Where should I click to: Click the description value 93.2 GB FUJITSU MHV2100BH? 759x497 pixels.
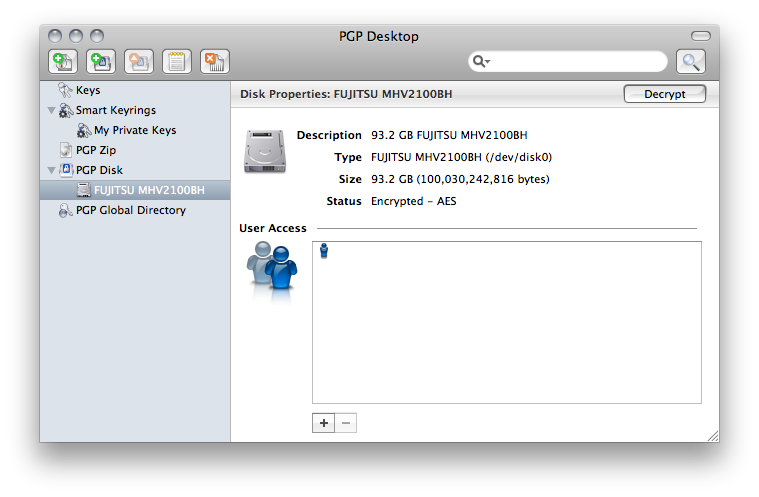449,135
